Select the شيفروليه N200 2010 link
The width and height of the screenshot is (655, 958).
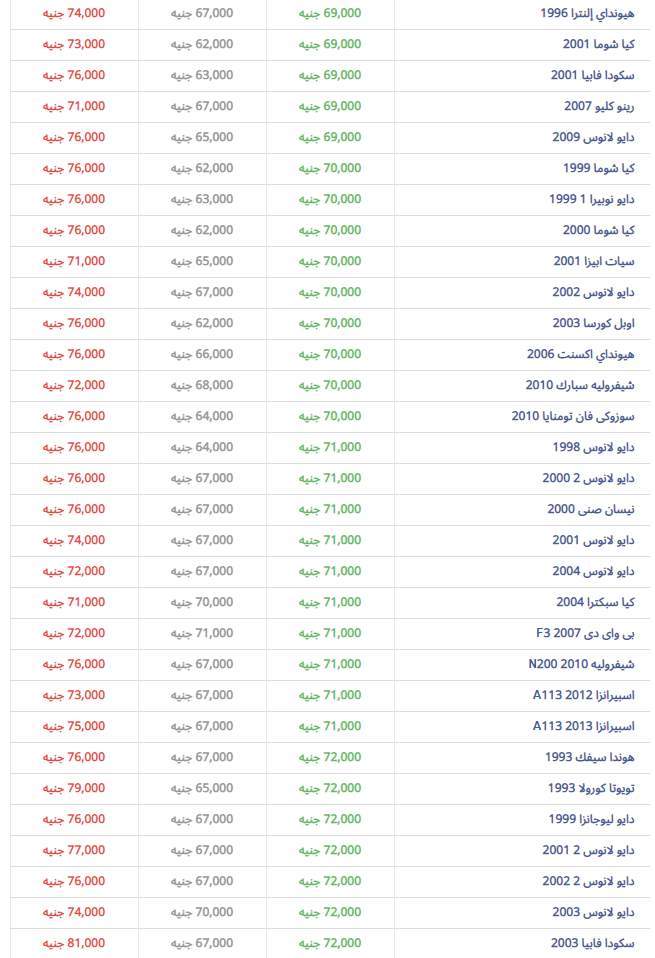pos(581,664)
